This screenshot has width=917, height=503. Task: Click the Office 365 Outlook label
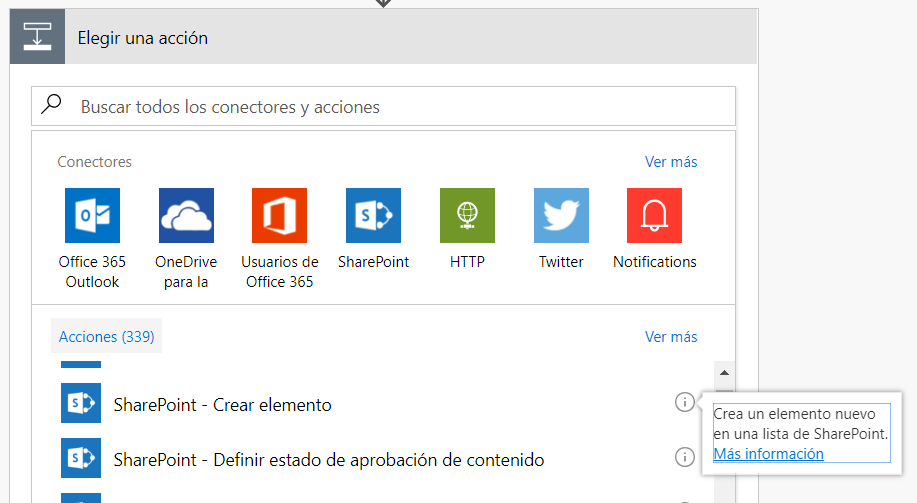tap(92, 272)
